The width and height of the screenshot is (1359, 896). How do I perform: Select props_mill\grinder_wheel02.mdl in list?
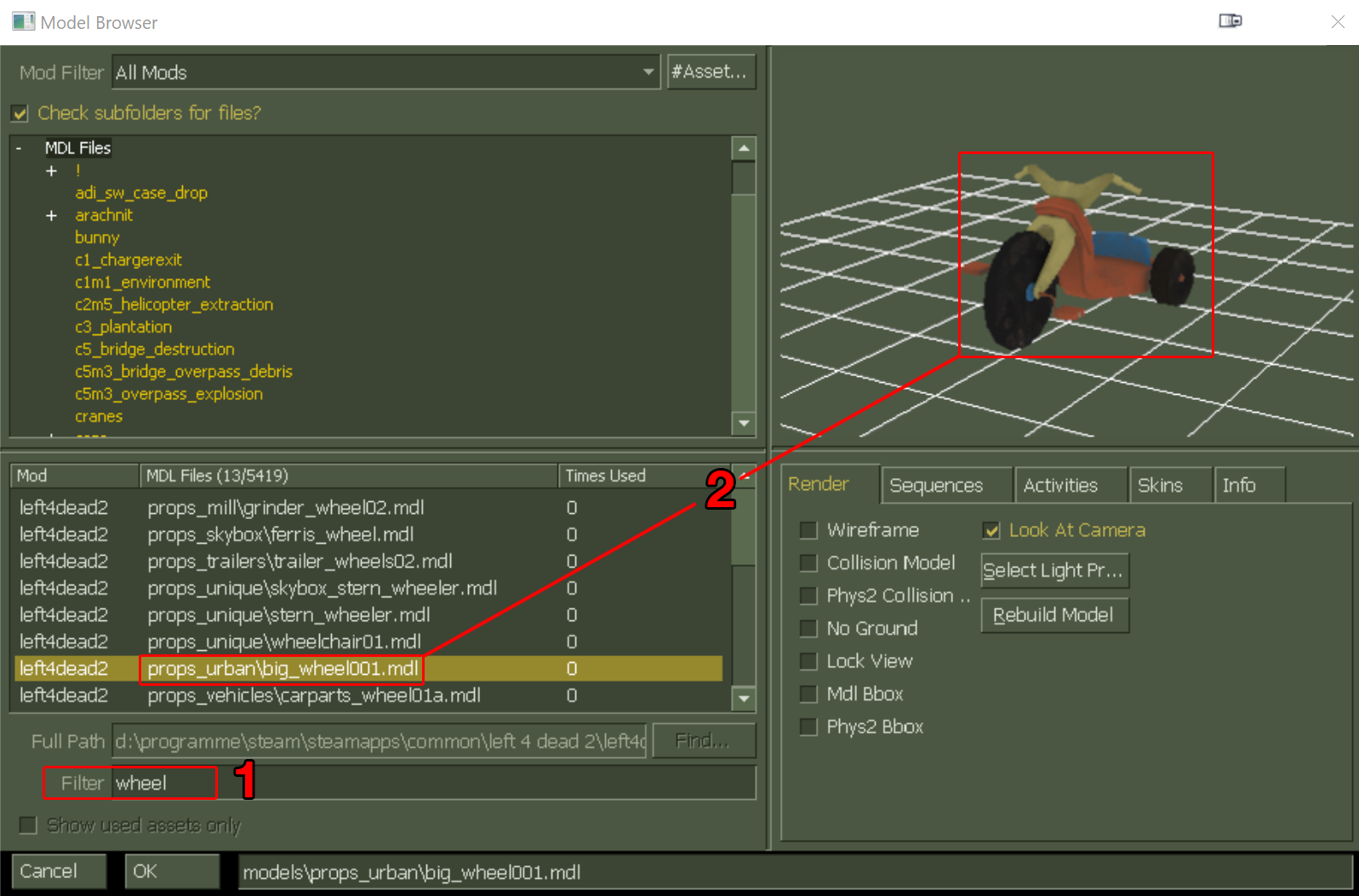(370, 508)
